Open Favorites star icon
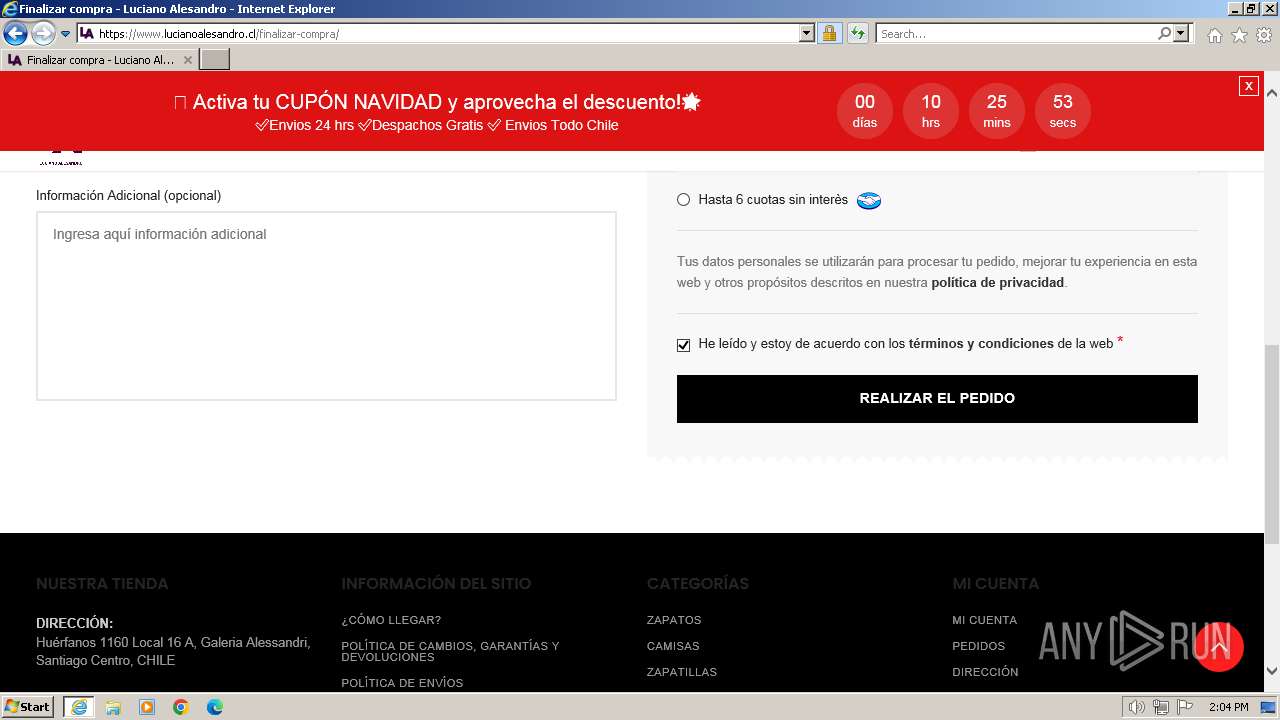The height and width of the screenshot is (720, 1280). pyautogui.click(x=1239, y=35)
